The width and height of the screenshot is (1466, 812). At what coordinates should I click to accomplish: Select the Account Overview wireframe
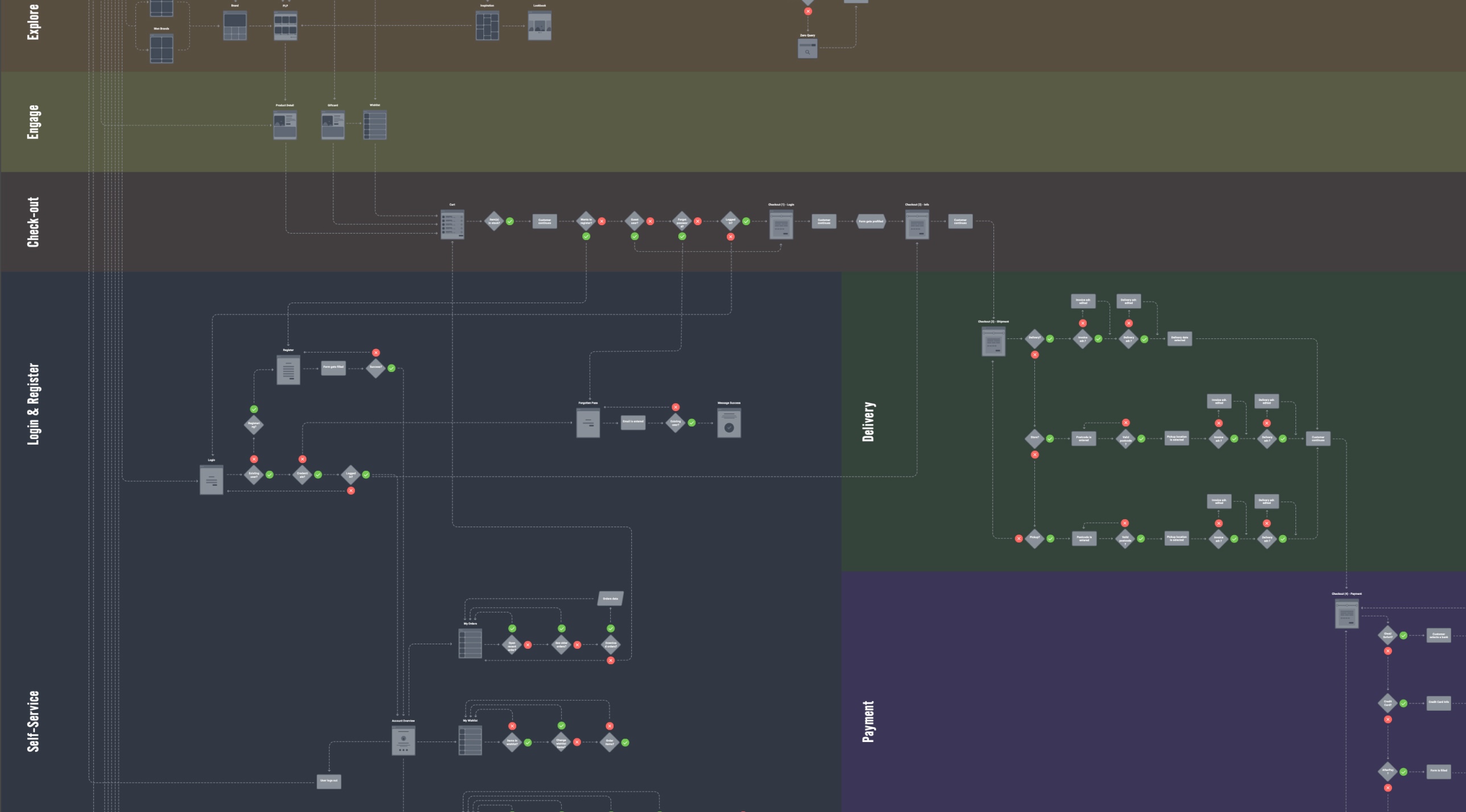[404, 740]
